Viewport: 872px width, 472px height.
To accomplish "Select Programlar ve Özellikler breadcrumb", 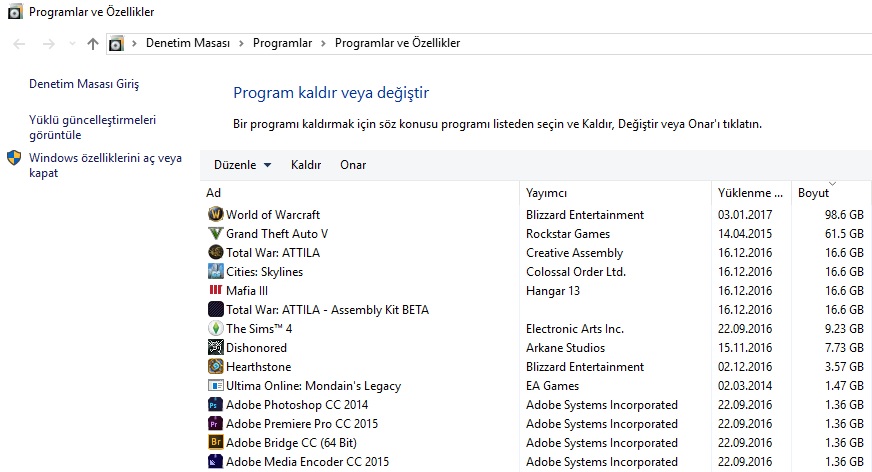I will click(x=398, y=43).
